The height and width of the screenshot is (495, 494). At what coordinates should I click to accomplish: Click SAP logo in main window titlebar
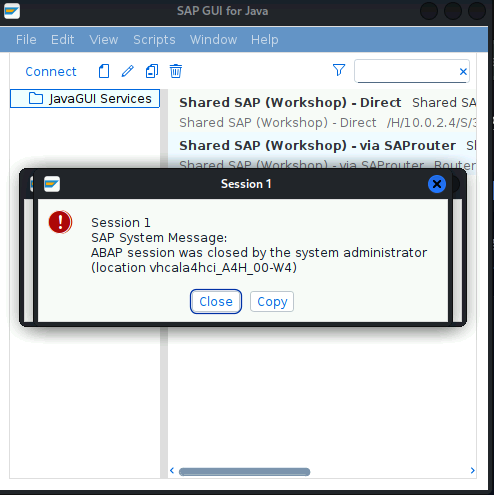12,11
